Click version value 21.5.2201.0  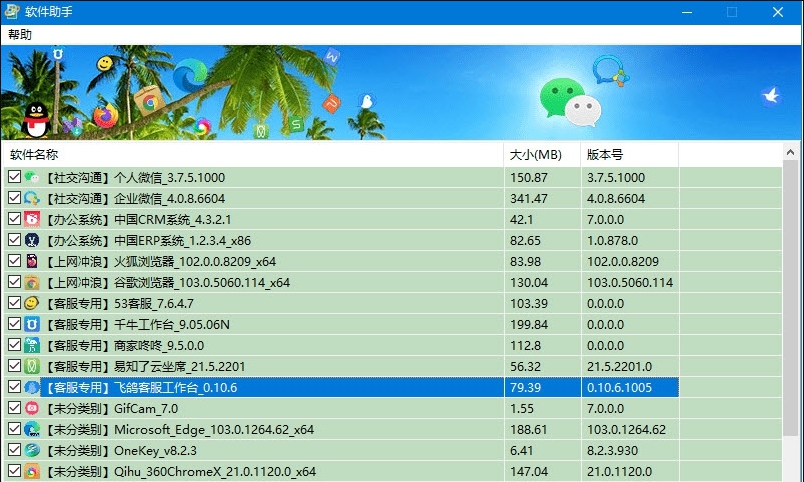[619, 367]
